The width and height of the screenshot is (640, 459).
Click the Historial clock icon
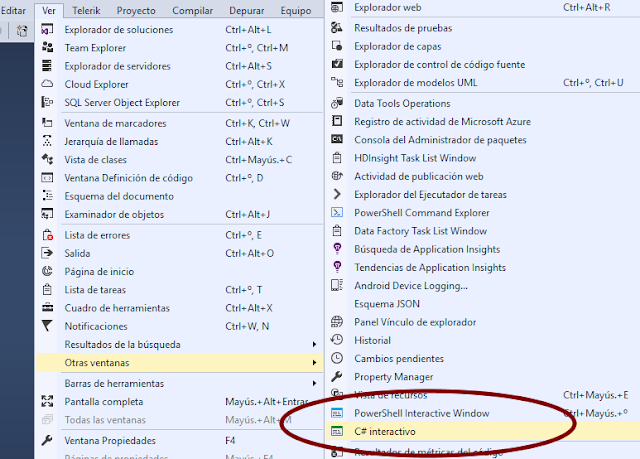pos(337,340)
